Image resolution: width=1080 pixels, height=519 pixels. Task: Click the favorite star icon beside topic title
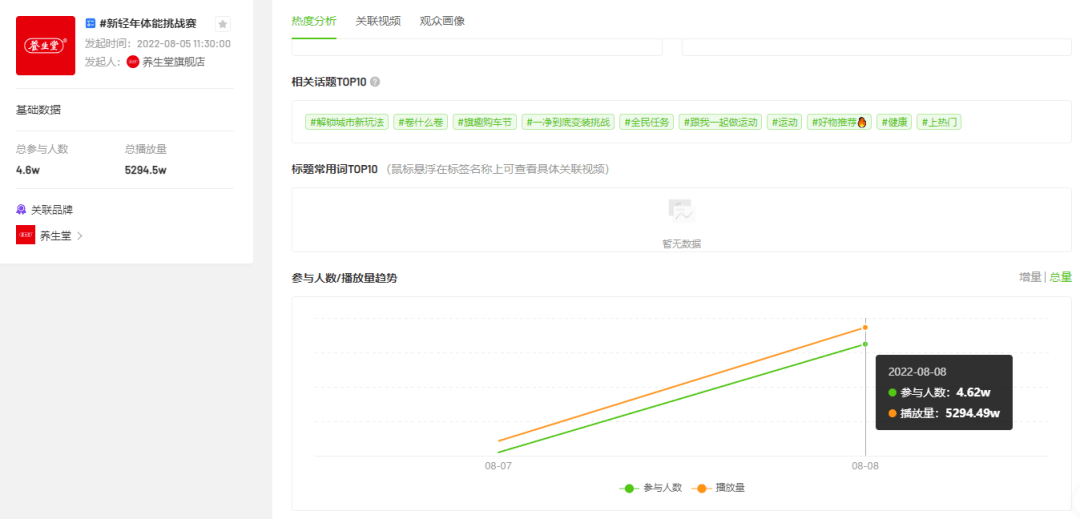click(x=222, y=24)
